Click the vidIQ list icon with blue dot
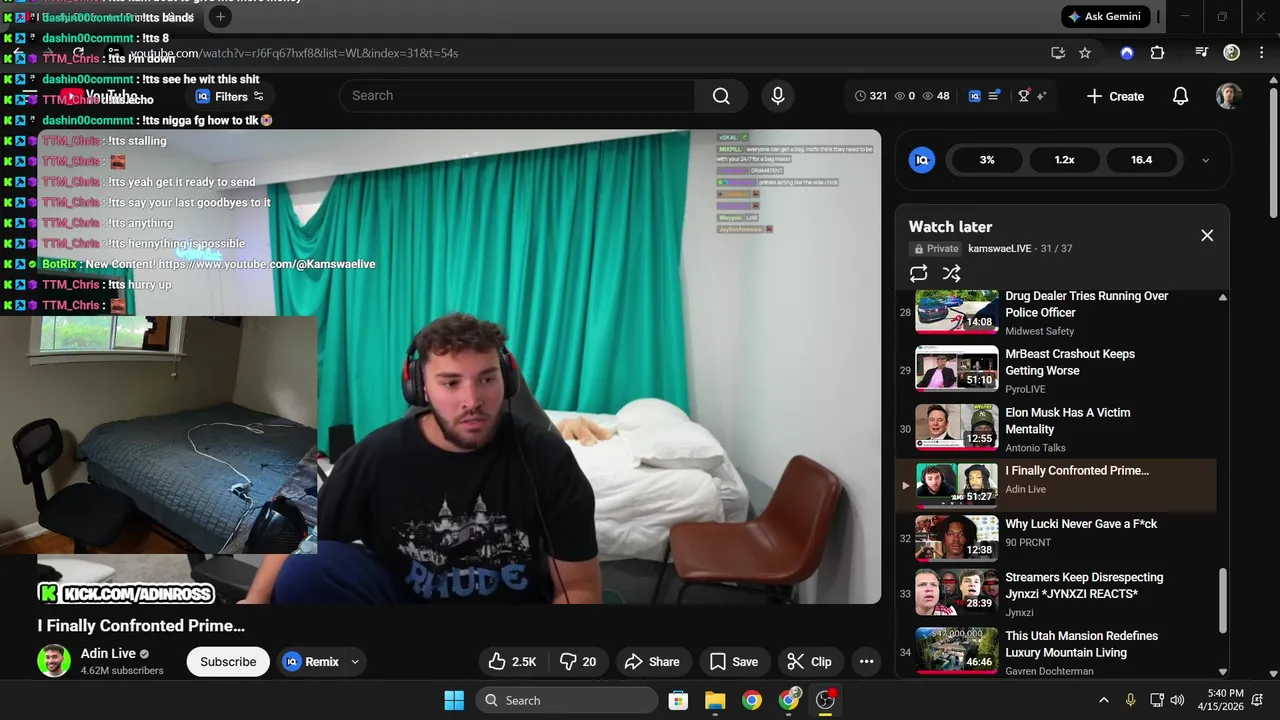The width and height of the screenshot is (1280, 720). click(994, 96)
